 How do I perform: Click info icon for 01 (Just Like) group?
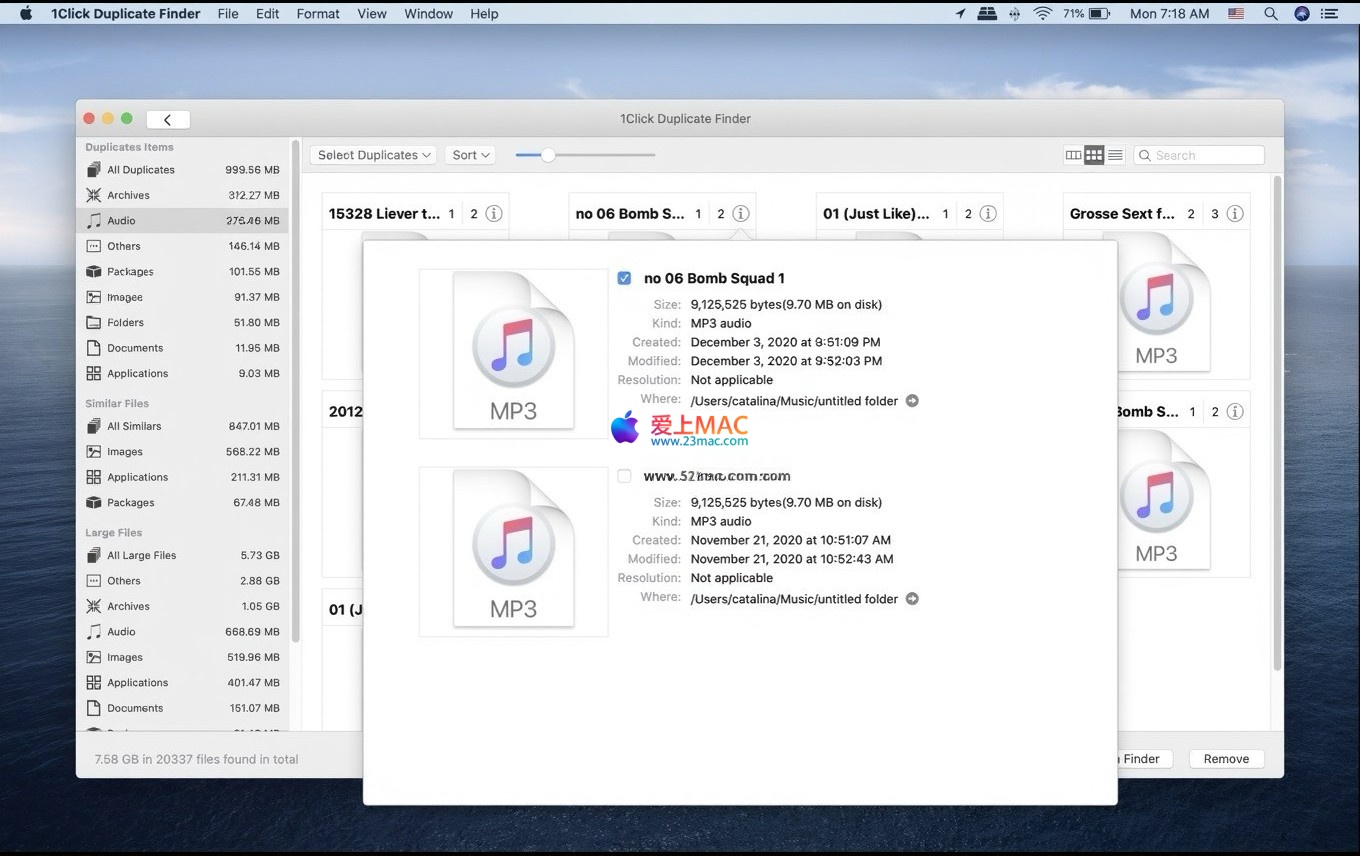click(988, 214)
